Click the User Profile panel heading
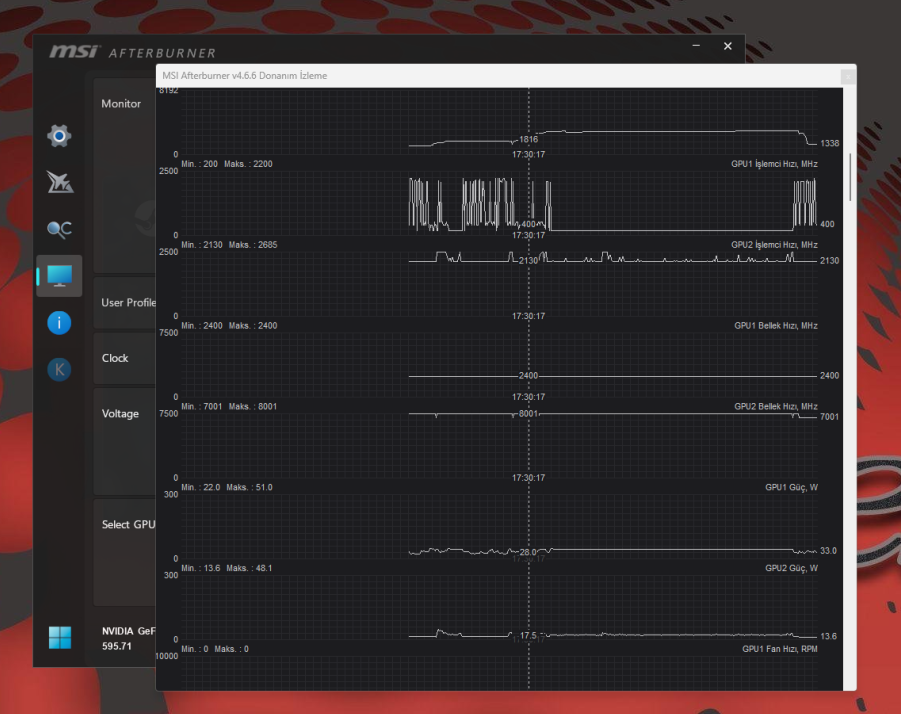Image resolution: width=901 pixels, height=714 pixels. (129, 303)
